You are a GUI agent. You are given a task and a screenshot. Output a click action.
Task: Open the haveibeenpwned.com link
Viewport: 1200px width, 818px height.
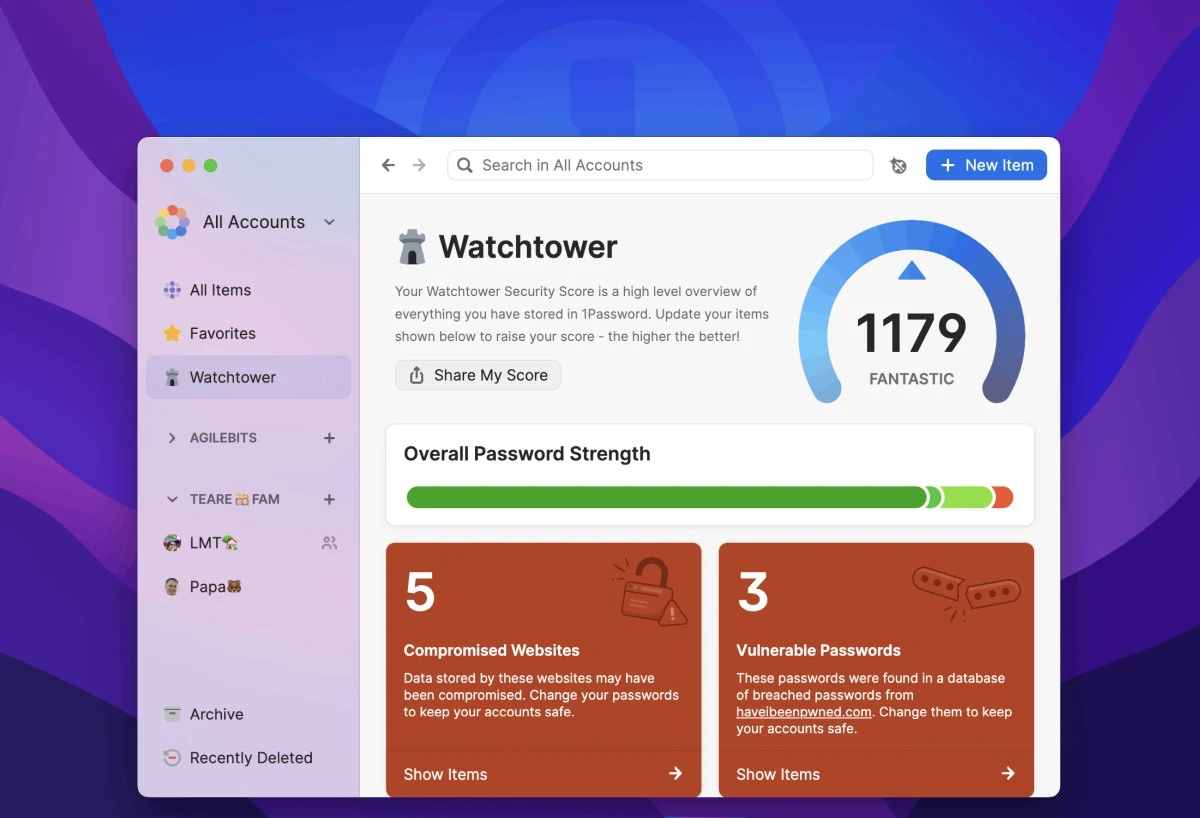(x=805, y=711)
